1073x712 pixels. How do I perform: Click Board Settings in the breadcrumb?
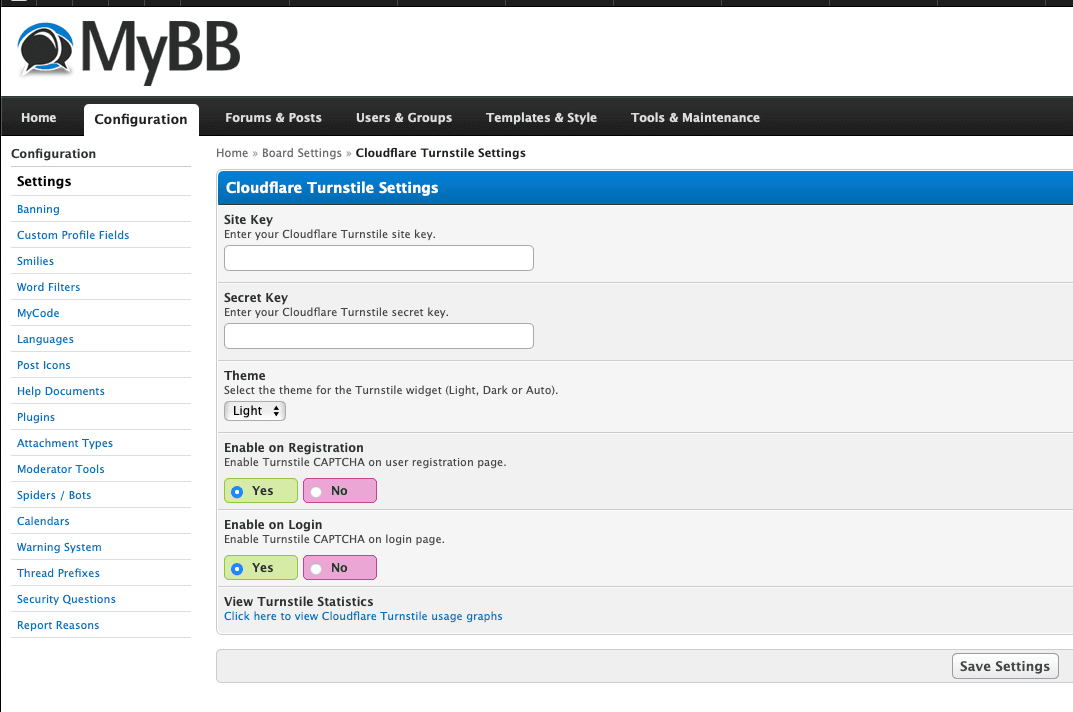[x=301, y=153]
